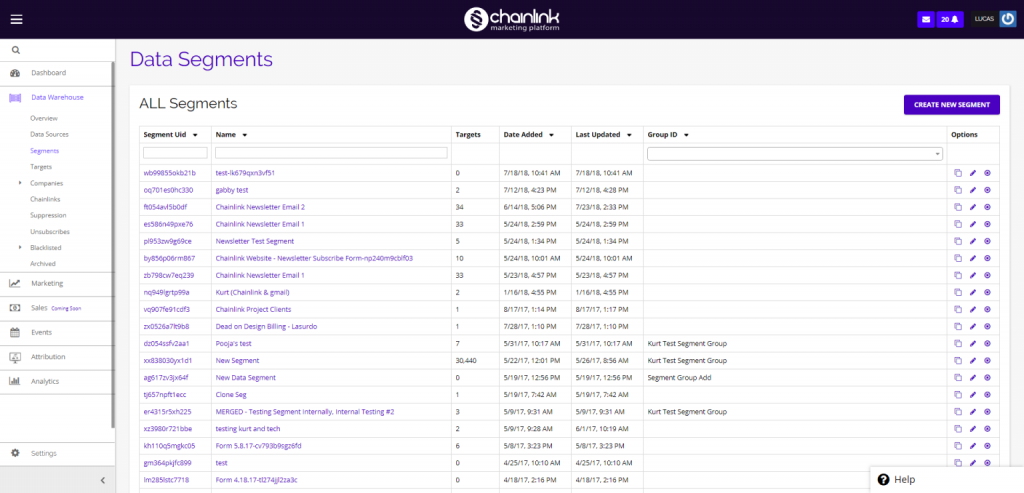Open segment link wb99855okb21b
The image size is (1024, 493).
pos(169,173)
